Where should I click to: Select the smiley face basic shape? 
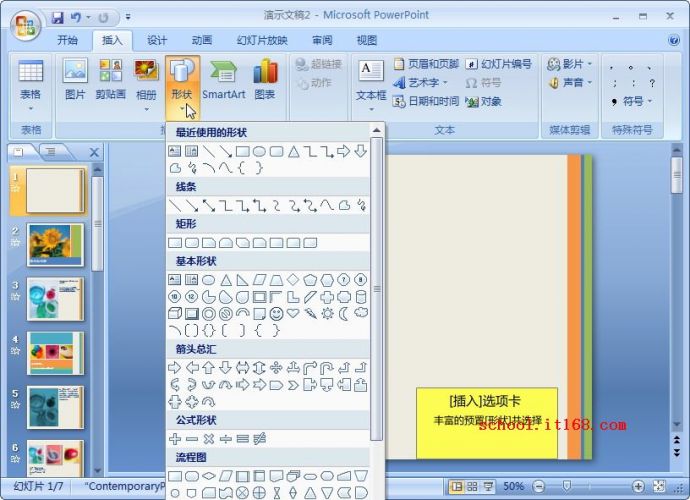click(276, 314)
